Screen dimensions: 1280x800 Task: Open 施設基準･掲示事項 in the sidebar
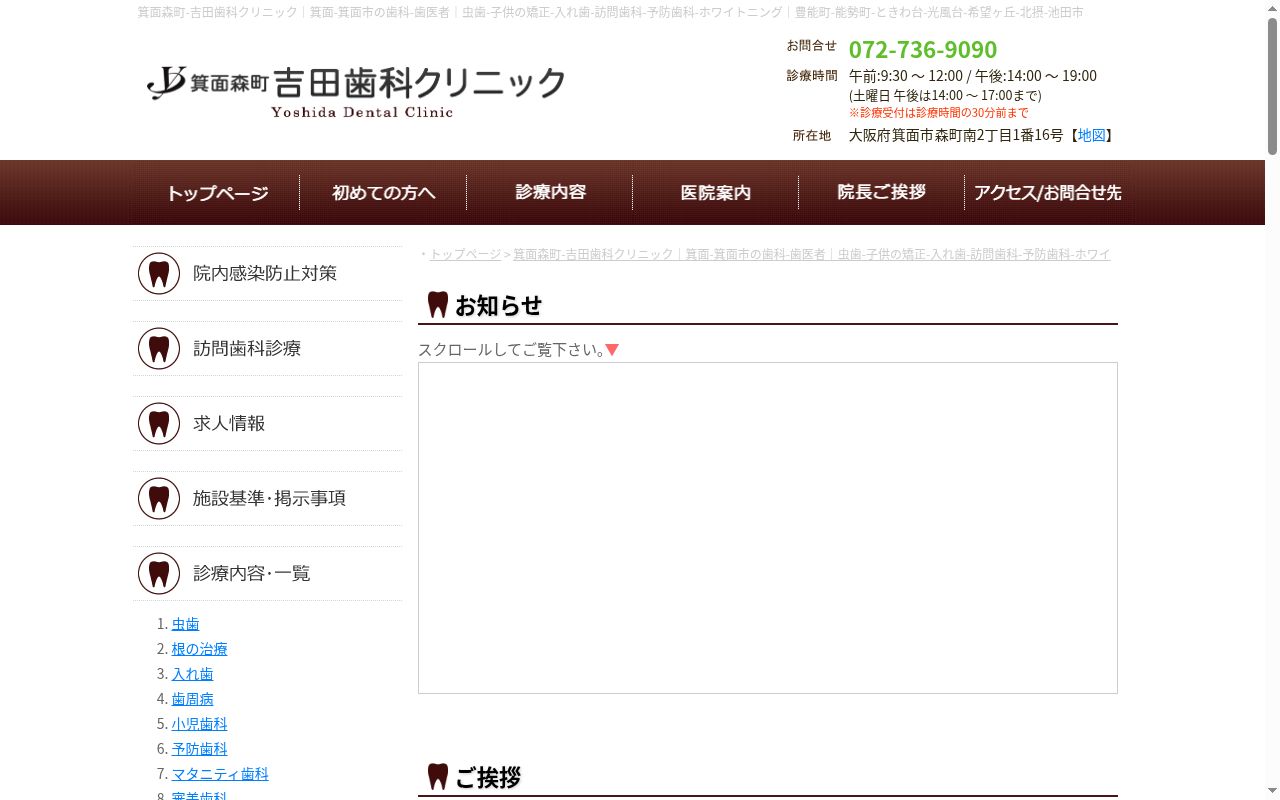269,499
